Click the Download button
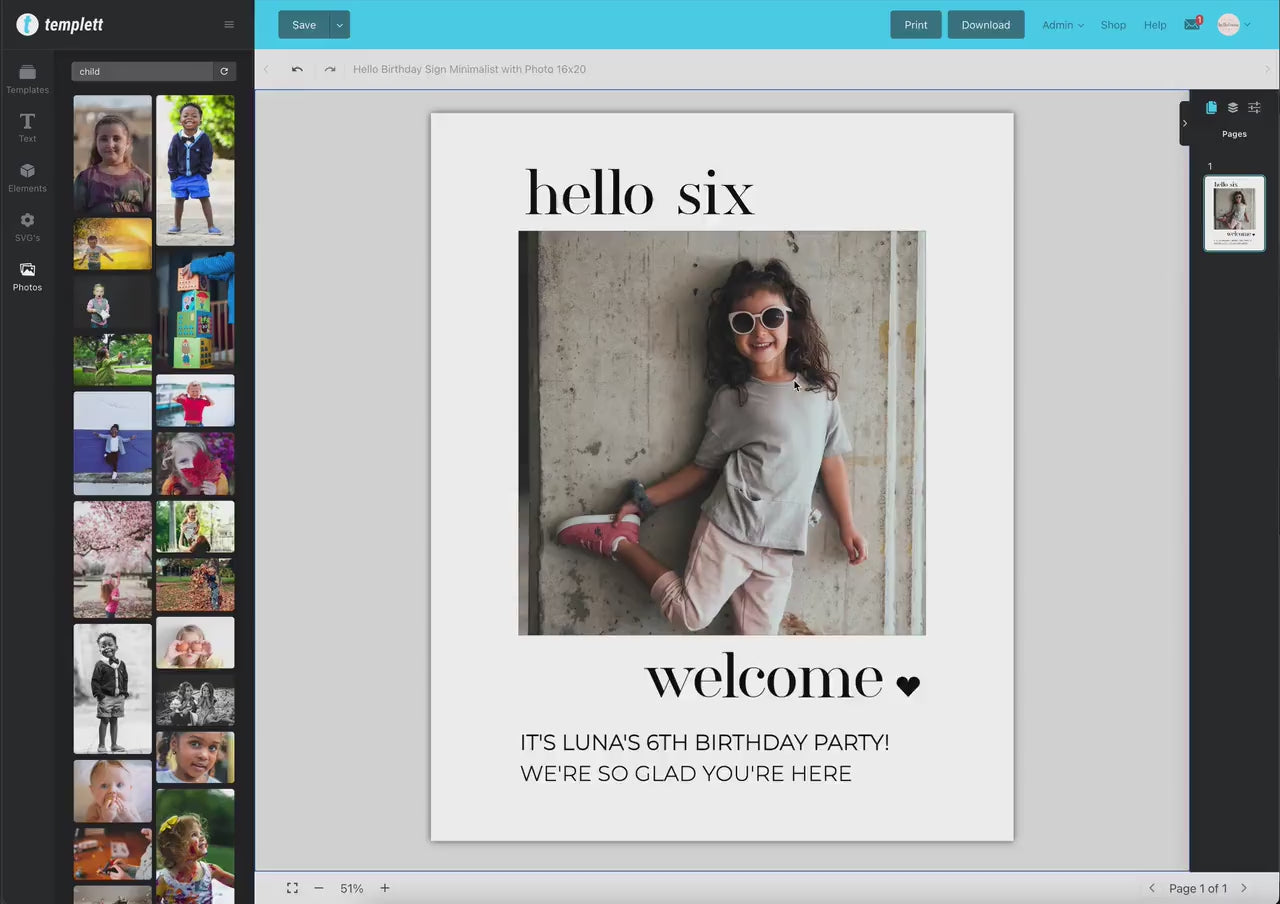Viewport: 1280px width, 904px height. tap(986, 25)
